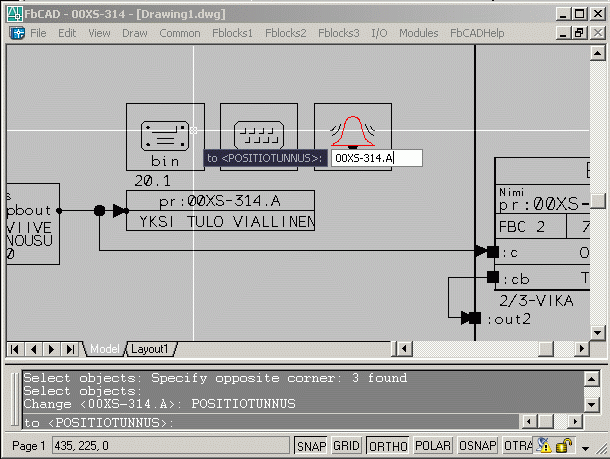
Task: Toggle ORTHO mode in status bar
Action: point(388,446)
